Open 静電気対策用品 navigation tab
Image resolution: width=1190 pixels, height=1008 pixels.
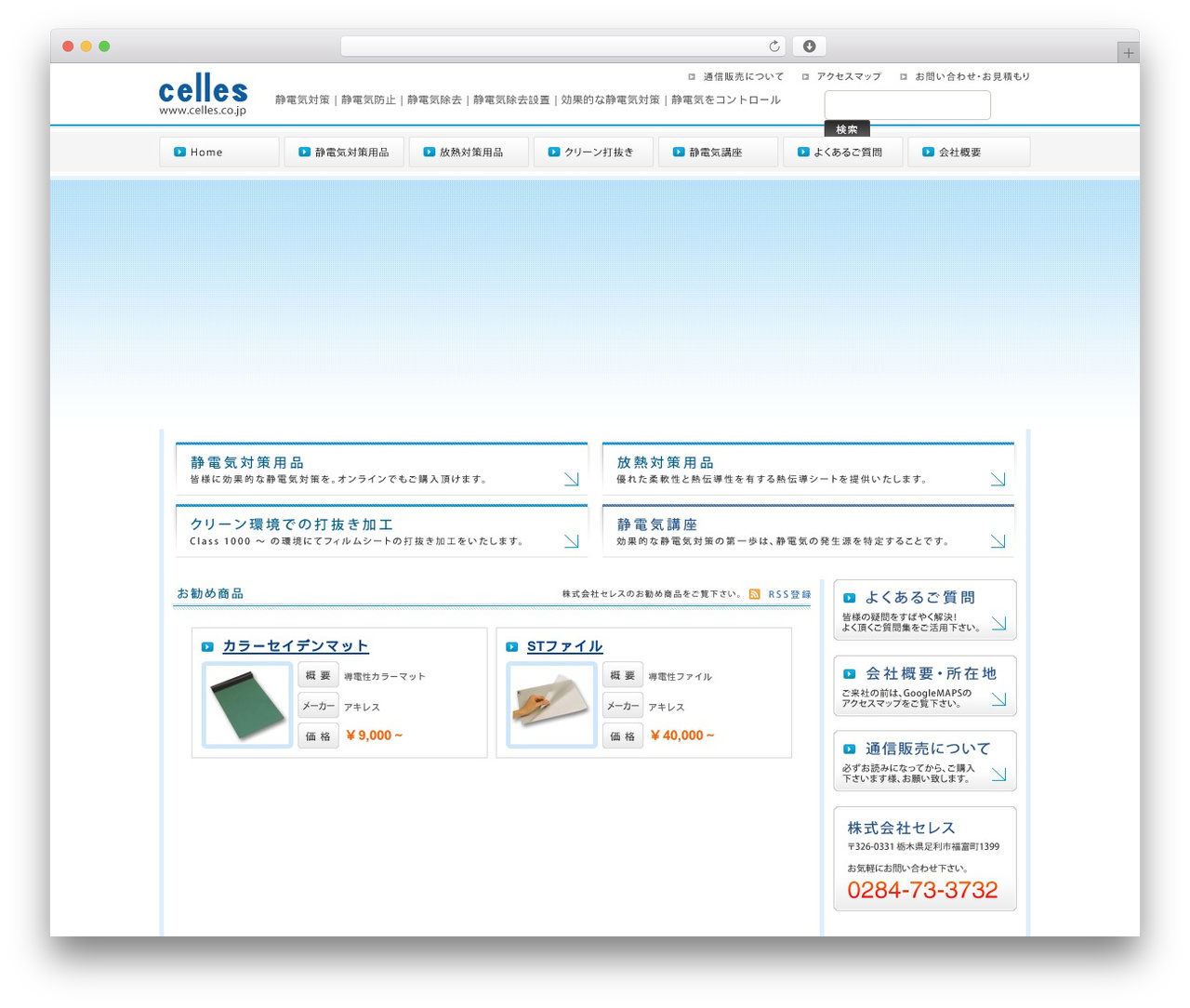344,152
